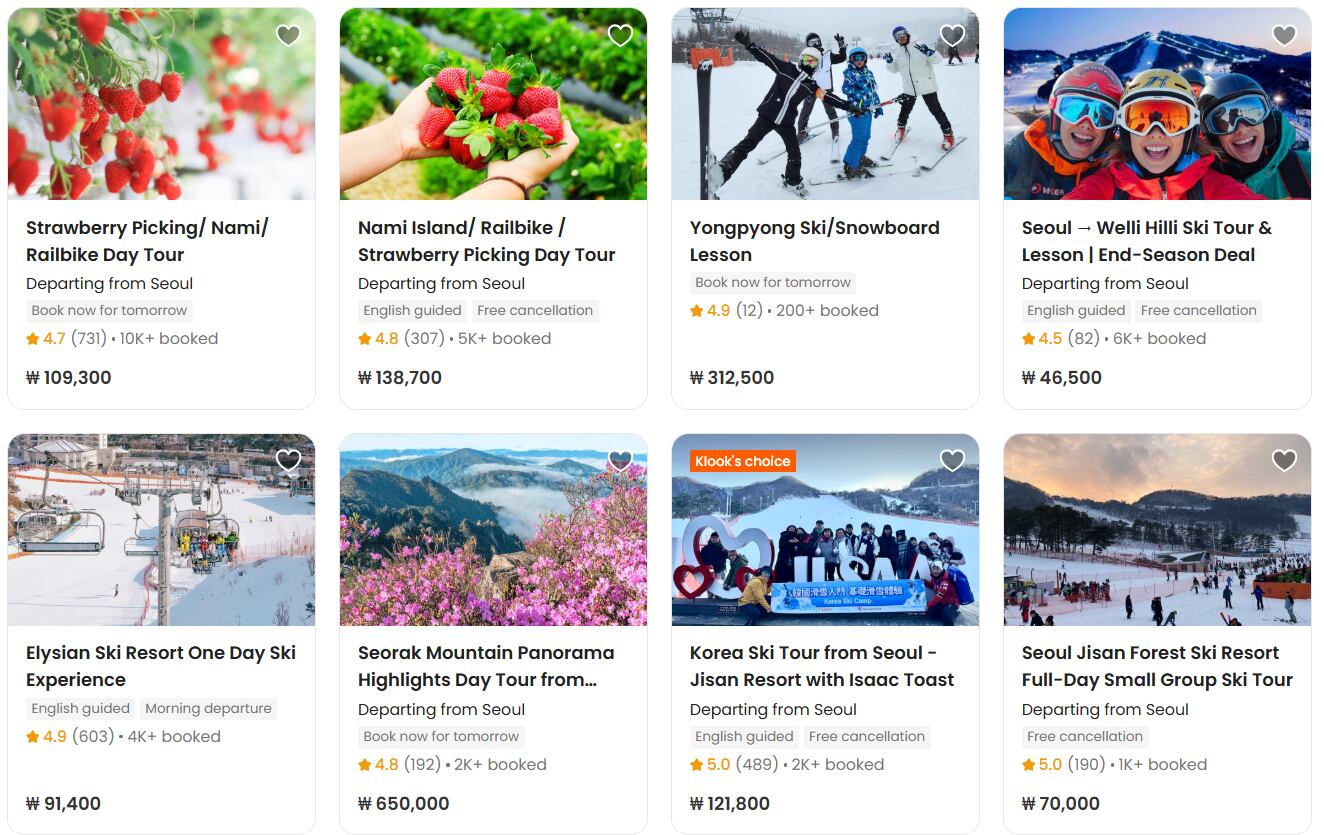Open Strawberry Picking/ Nami/ Railbike Day Tour title
This screenshot has width=1324, height=835.
pos(147,241)
